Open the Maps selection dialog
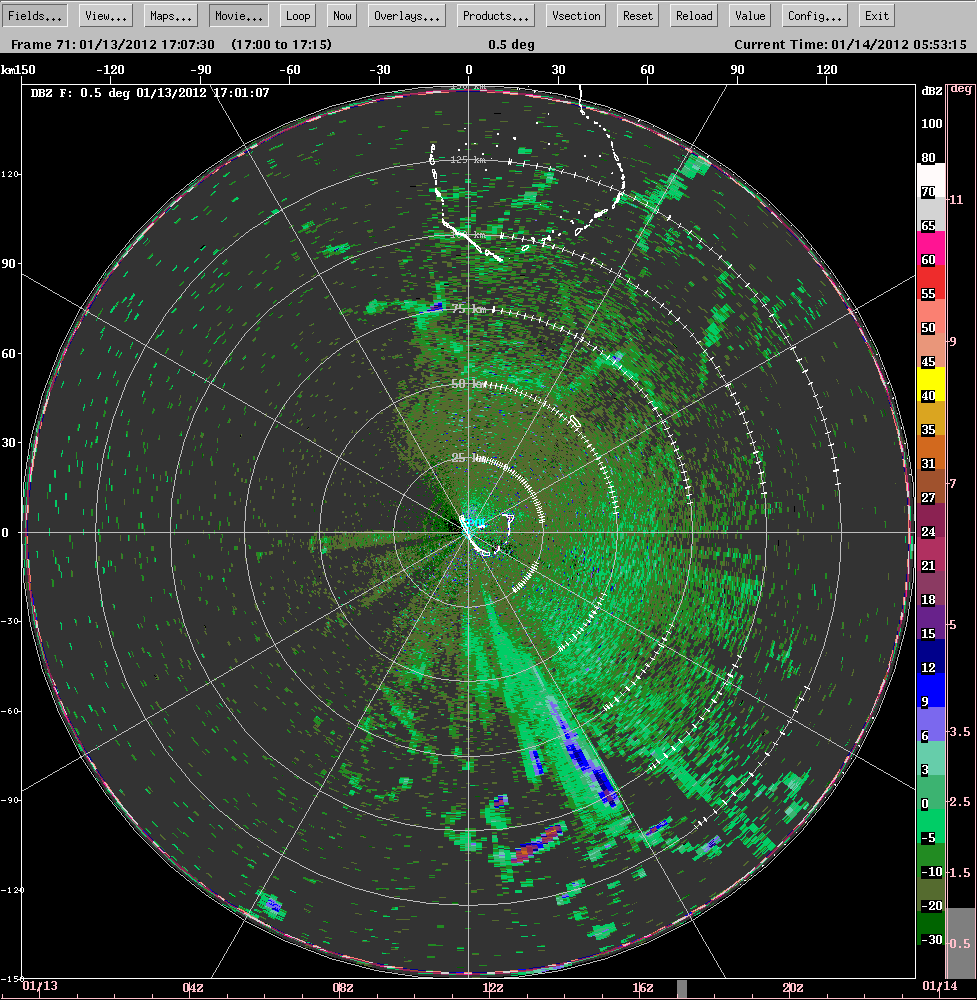The image size is (977, 1000). click(169, 15)
